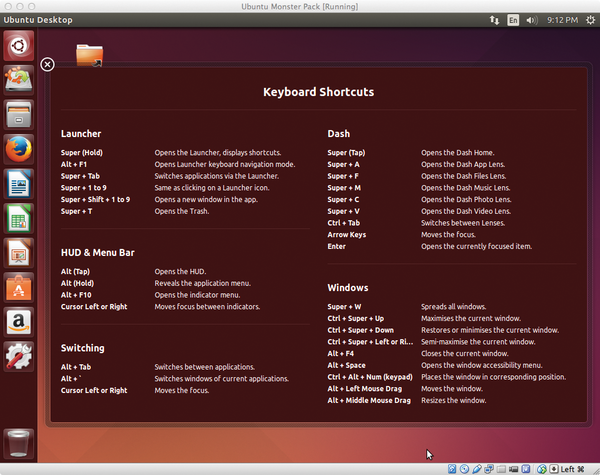Image resolution: width=600 pixels, height=475 pixels.
Task: Click the 'Left ⌘' host key label
Action: coord(572,469)
